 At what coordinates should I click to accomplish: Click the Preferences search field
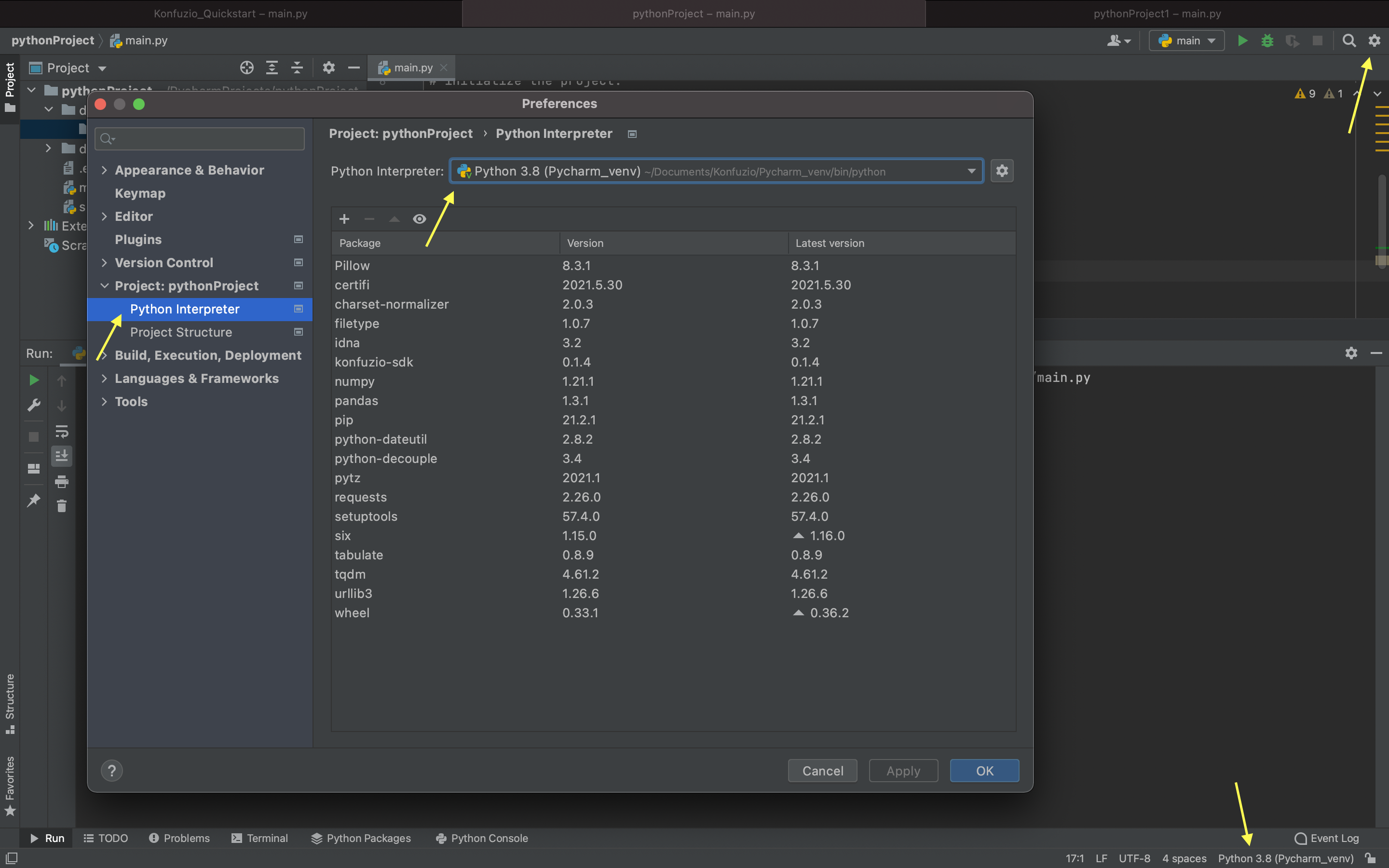[199, 138]
